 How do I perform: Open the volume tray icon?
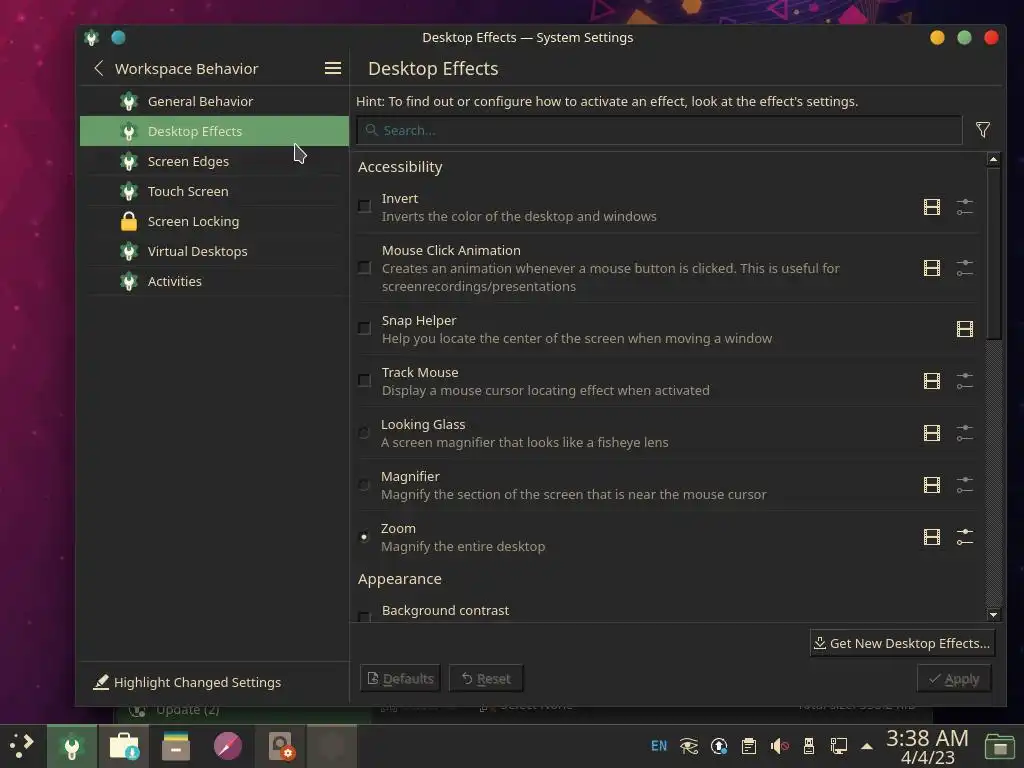[x=779, y=746]
